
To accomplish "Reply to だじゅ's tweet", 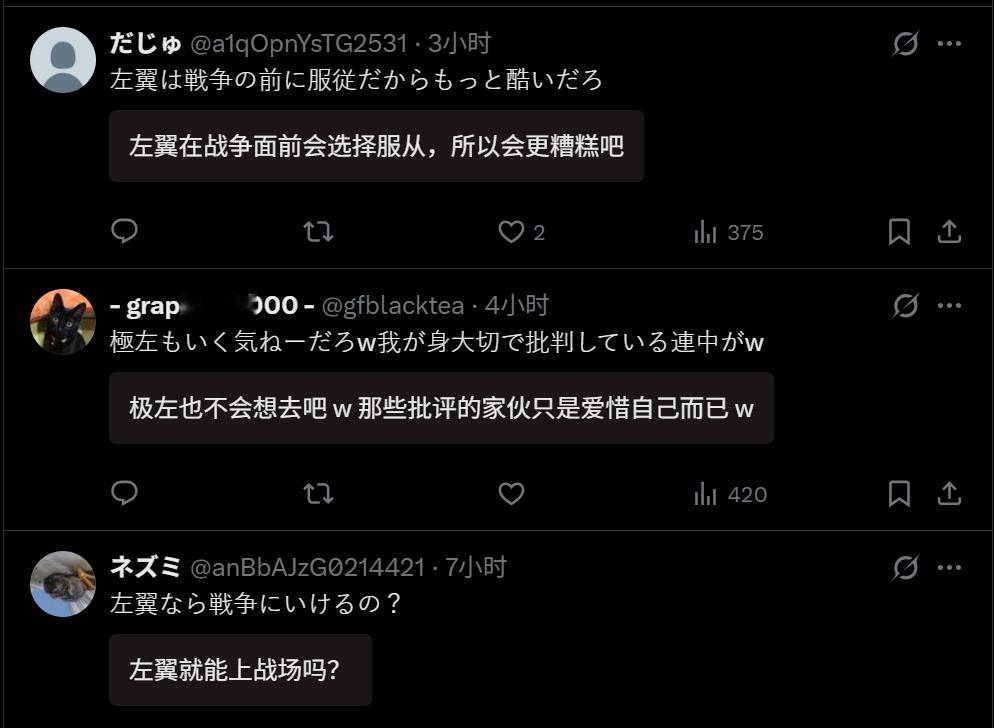I will coord(124,231).
